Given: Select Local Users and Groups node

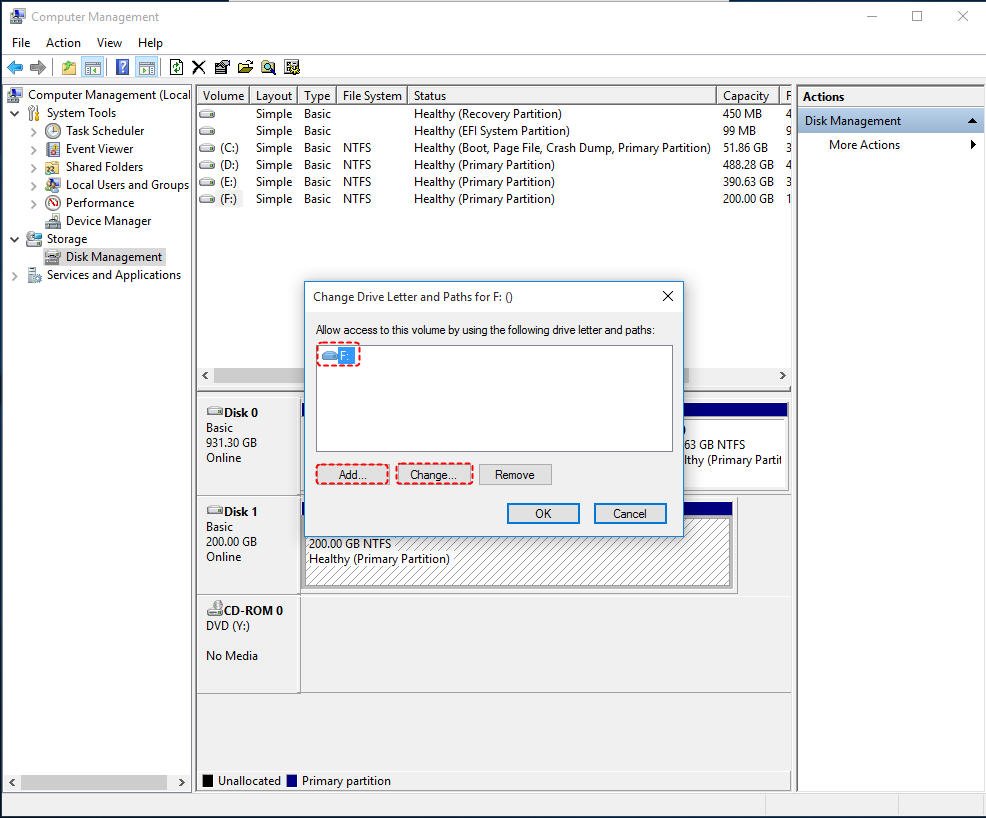Looking at the screenshot, I should click(x=127, y=185).
